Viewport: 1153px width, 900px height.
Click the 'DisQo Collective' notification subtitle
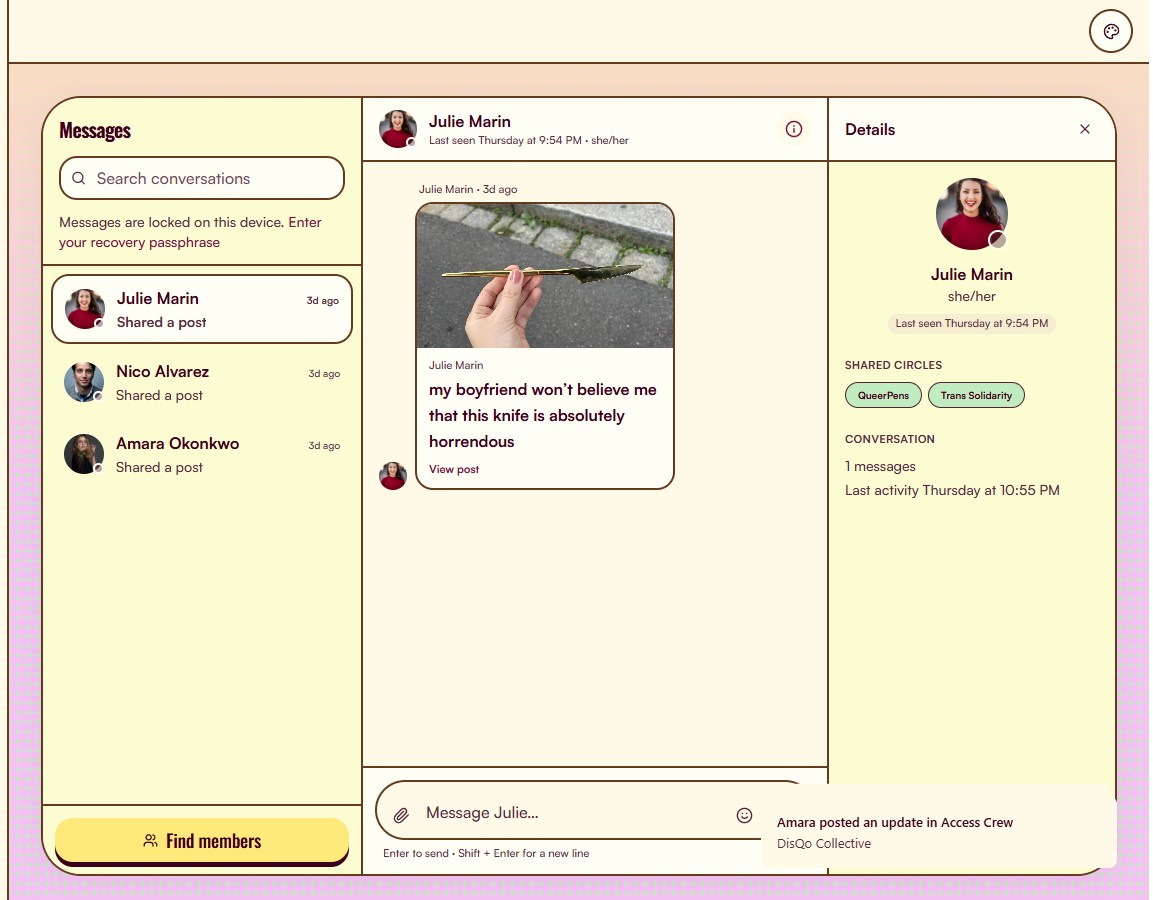point(824,843)
